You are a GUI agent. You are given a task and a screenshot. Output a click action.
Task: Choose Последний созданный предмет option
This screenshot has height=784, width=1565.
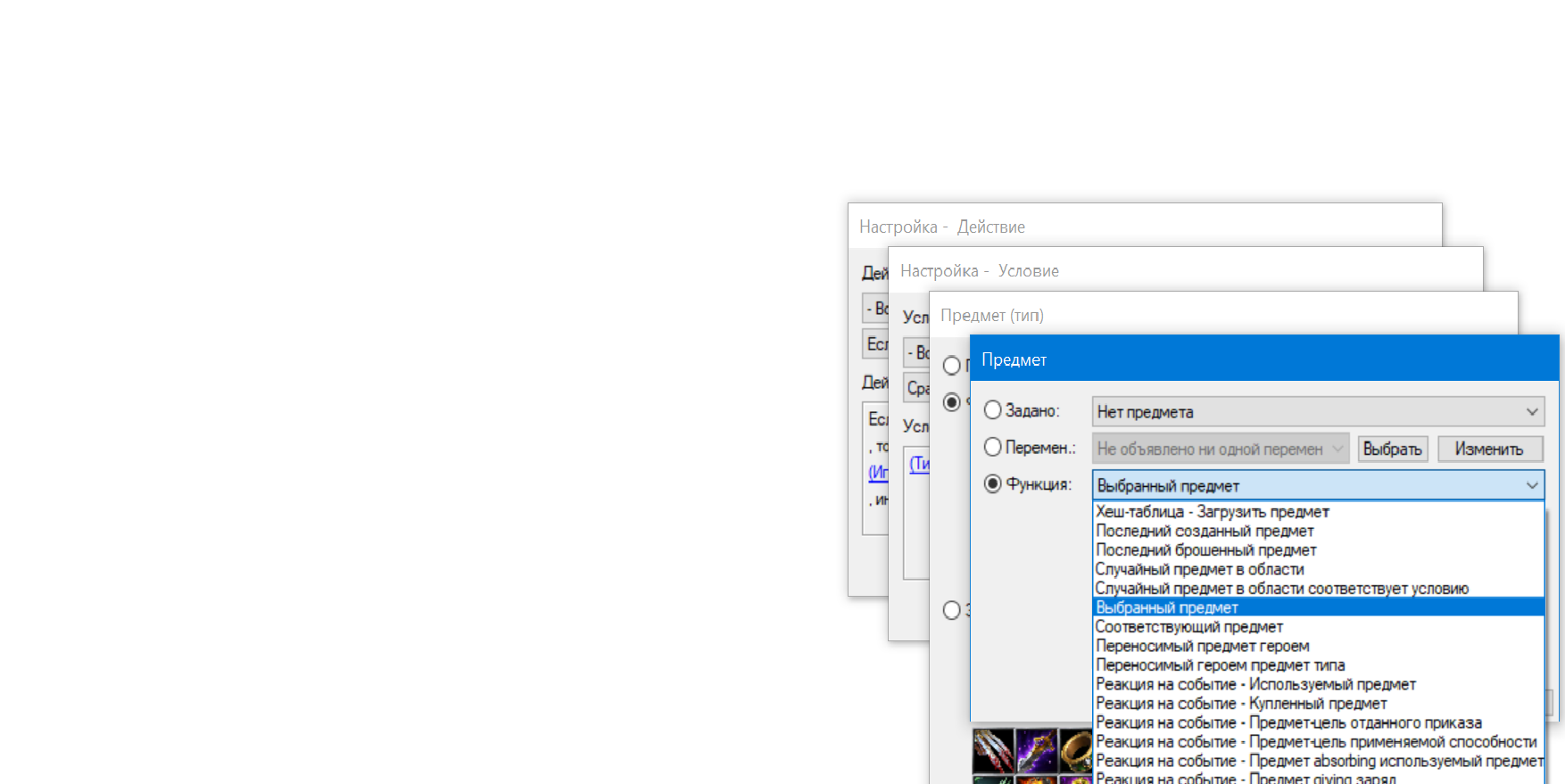1319,531
